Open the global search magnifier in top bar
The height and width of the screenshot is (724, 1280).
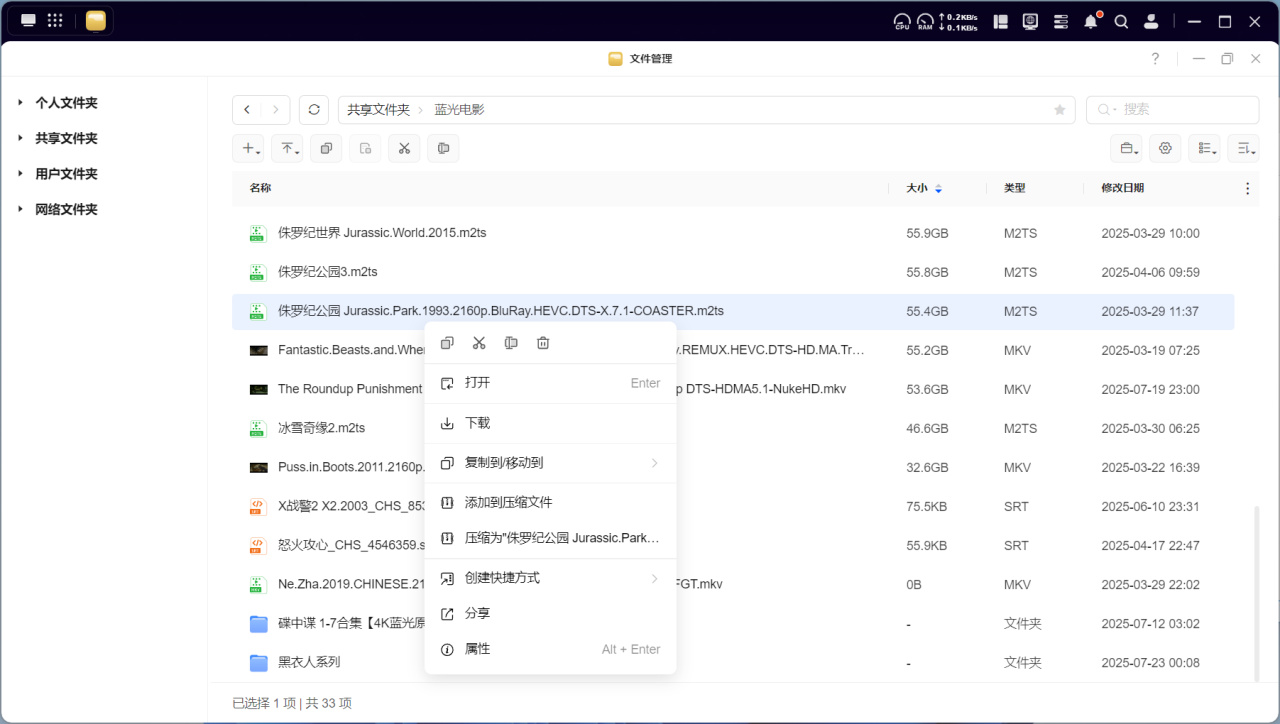point(1121,21)
